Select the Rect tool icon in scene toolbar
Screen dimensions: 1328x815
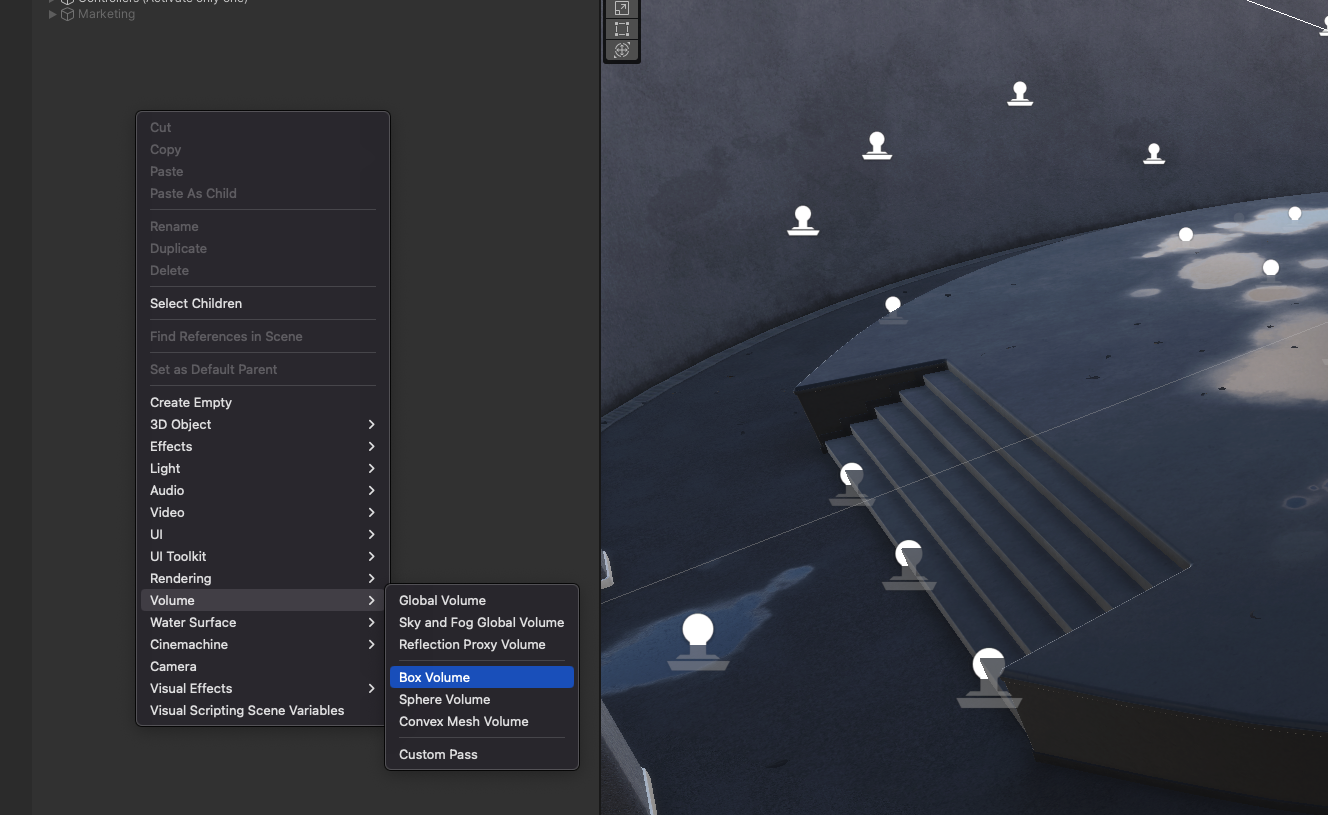[x=622, y=29]
